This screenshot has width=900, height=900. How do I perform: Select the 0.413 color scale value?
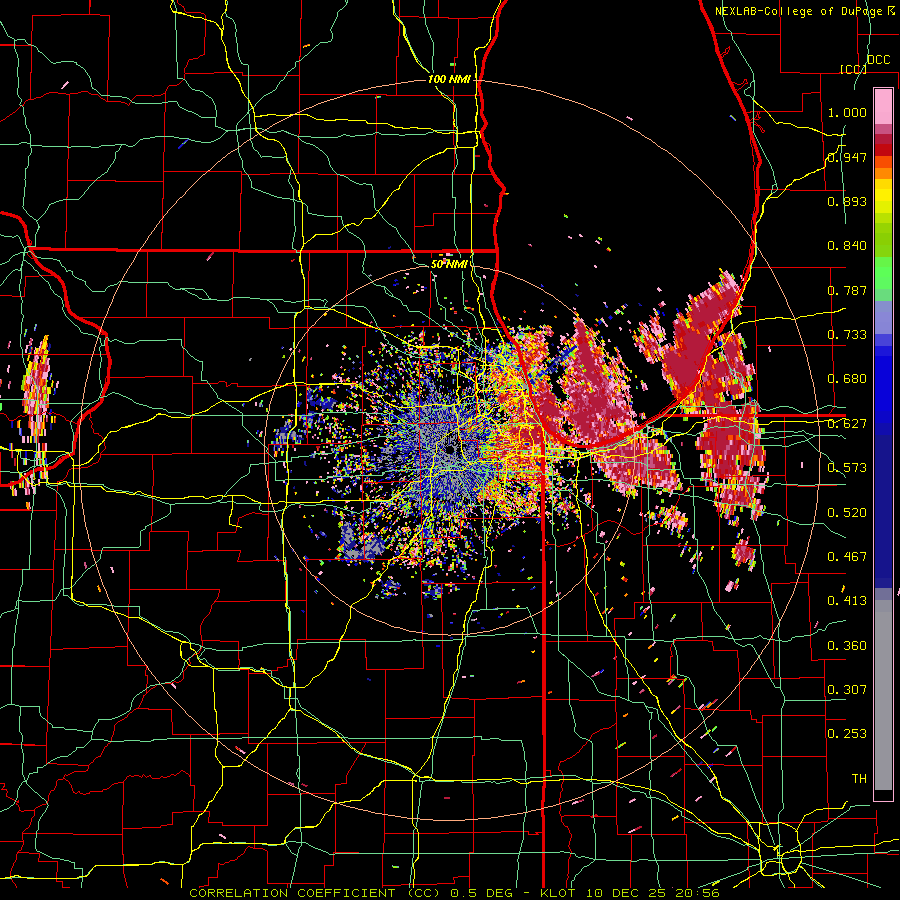point(847,601)
